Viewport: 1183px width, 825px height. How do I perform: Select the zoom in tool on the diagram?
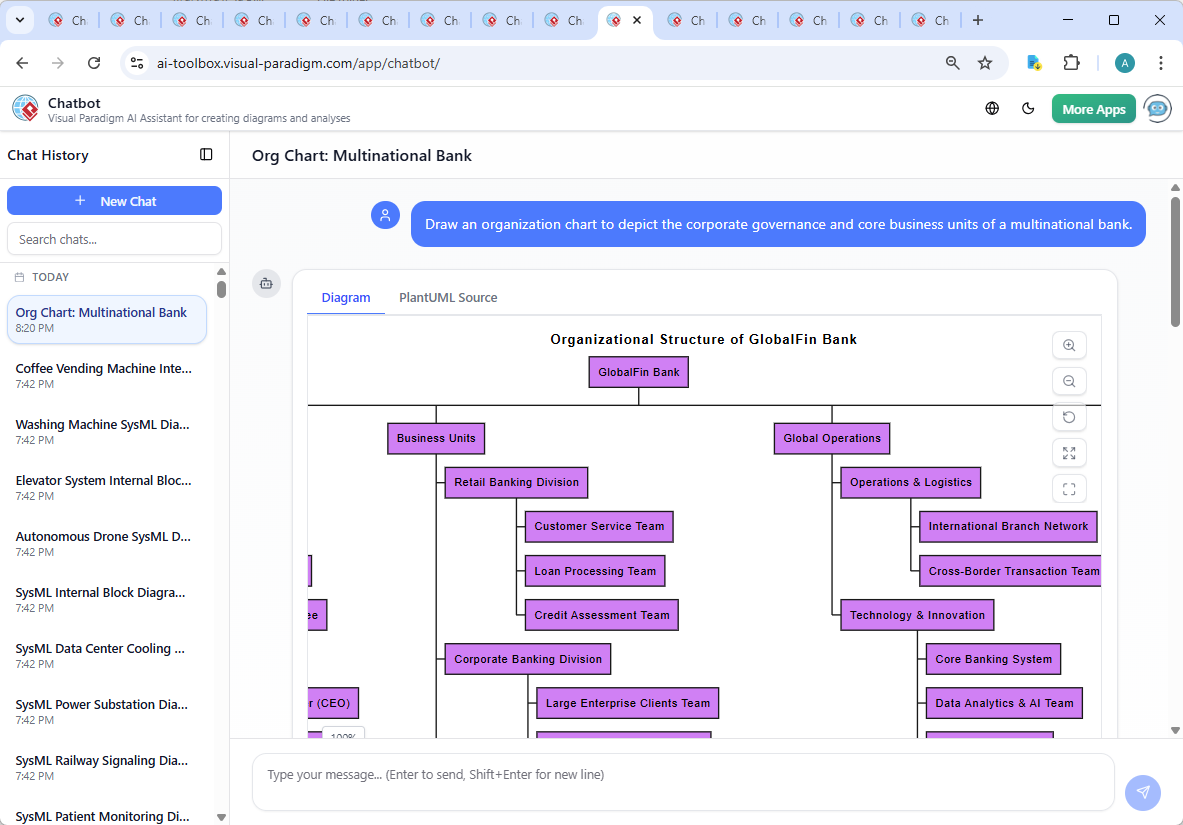(1069, 345)
